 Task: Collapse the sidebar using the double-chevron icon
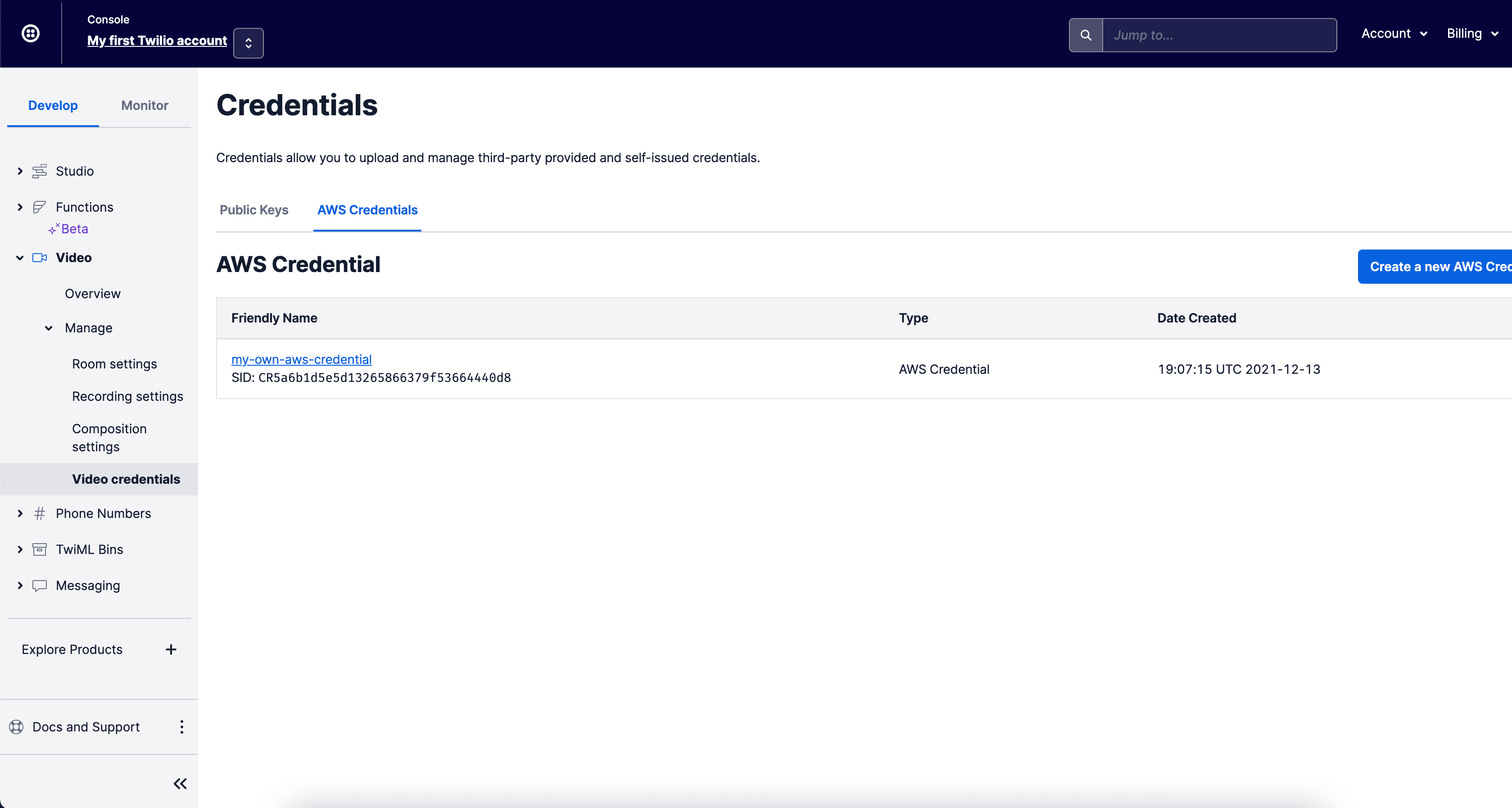pos(180,783)
